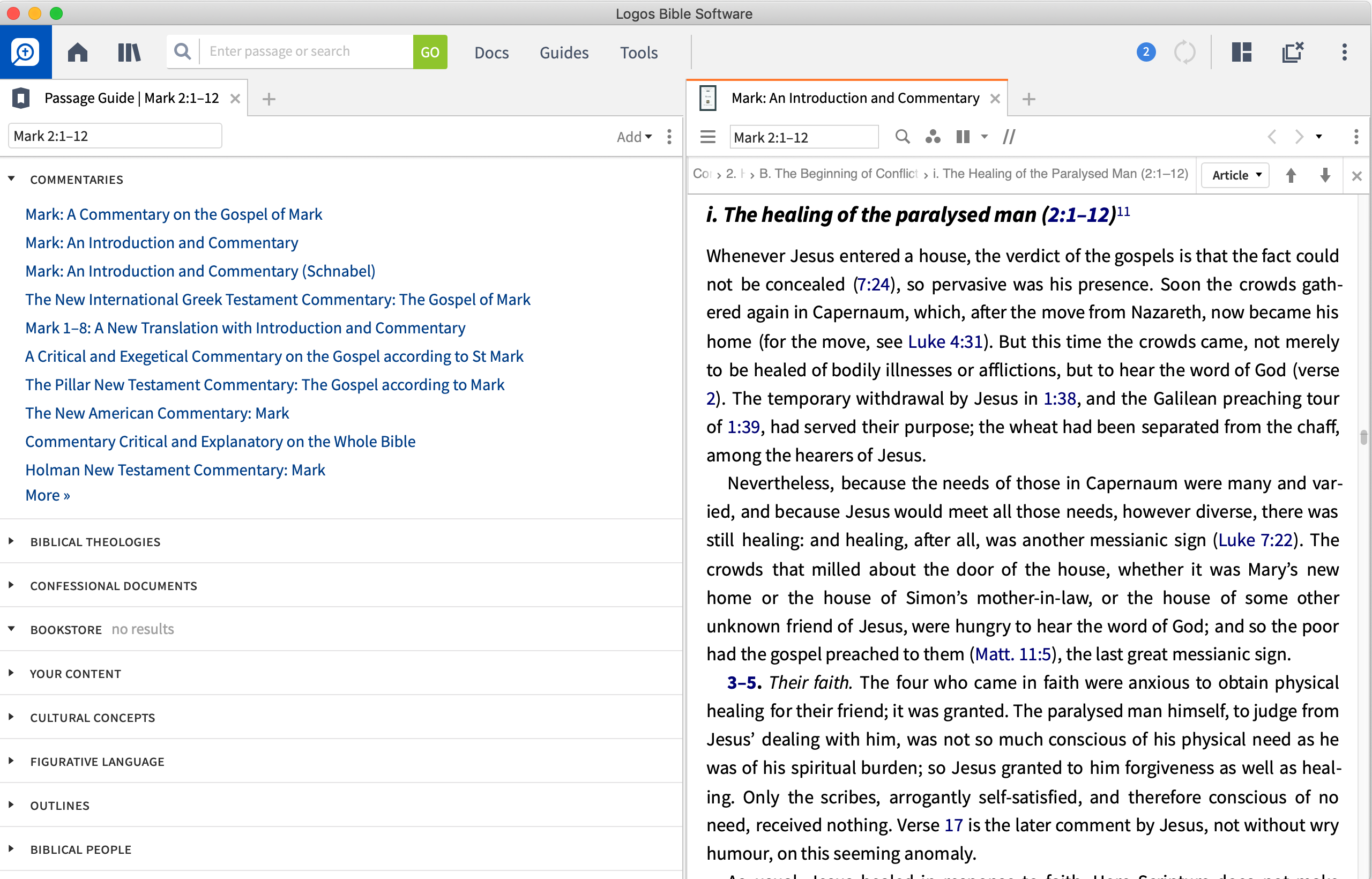The width and height of the screenshot is (1372, 879).
Task: Go forward in commentary history
Action: coord(1299,137)
